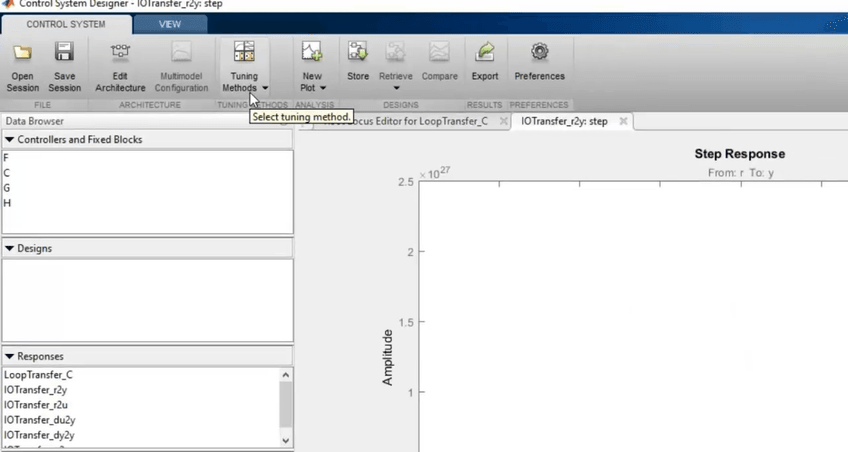Image resolution: width=848 pixels, height=452 pixels.
Task: Open the New Plot dropdown arrow
Action: click(324, 88)
